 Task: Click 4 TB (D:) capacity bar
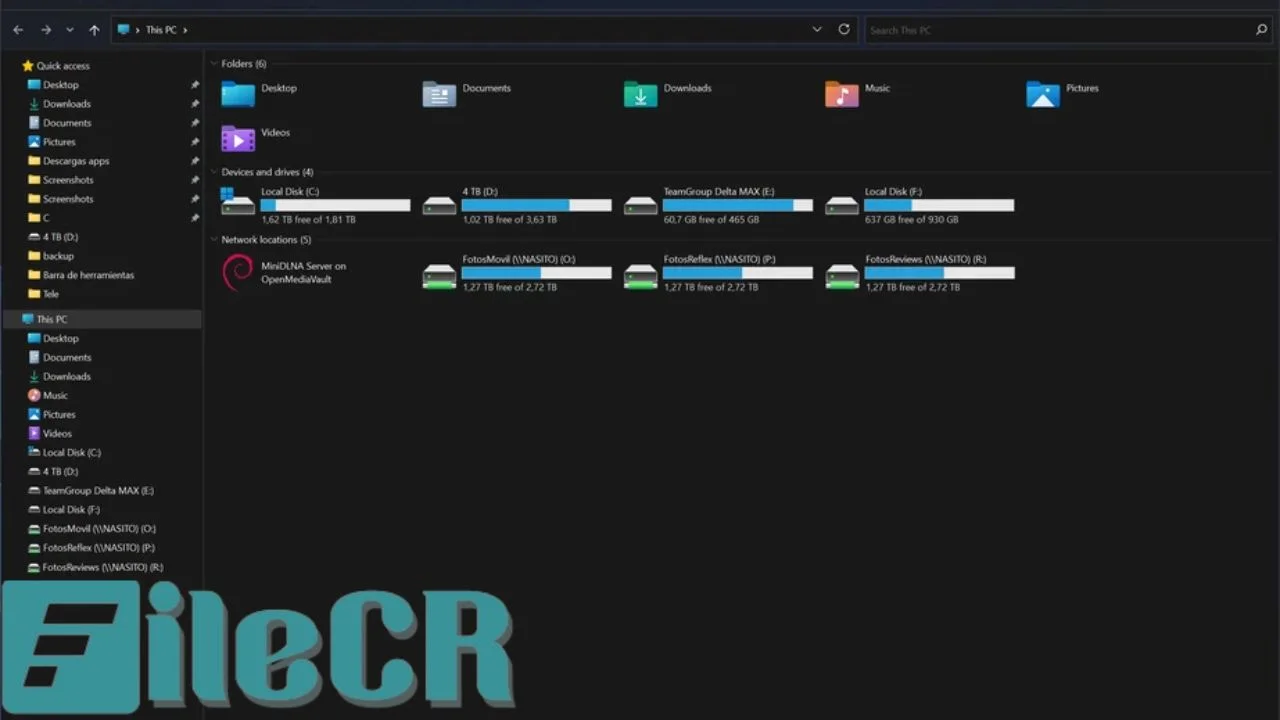tap(536, 205)
